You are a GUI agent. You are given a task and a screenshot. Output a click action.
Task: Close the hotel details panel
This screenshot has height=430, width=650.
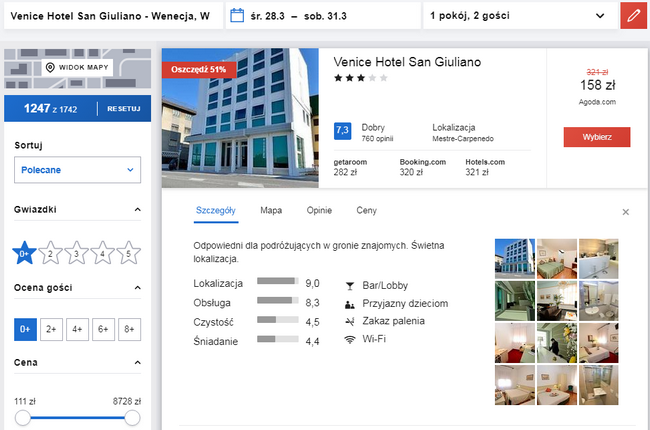tap(626, 212)
